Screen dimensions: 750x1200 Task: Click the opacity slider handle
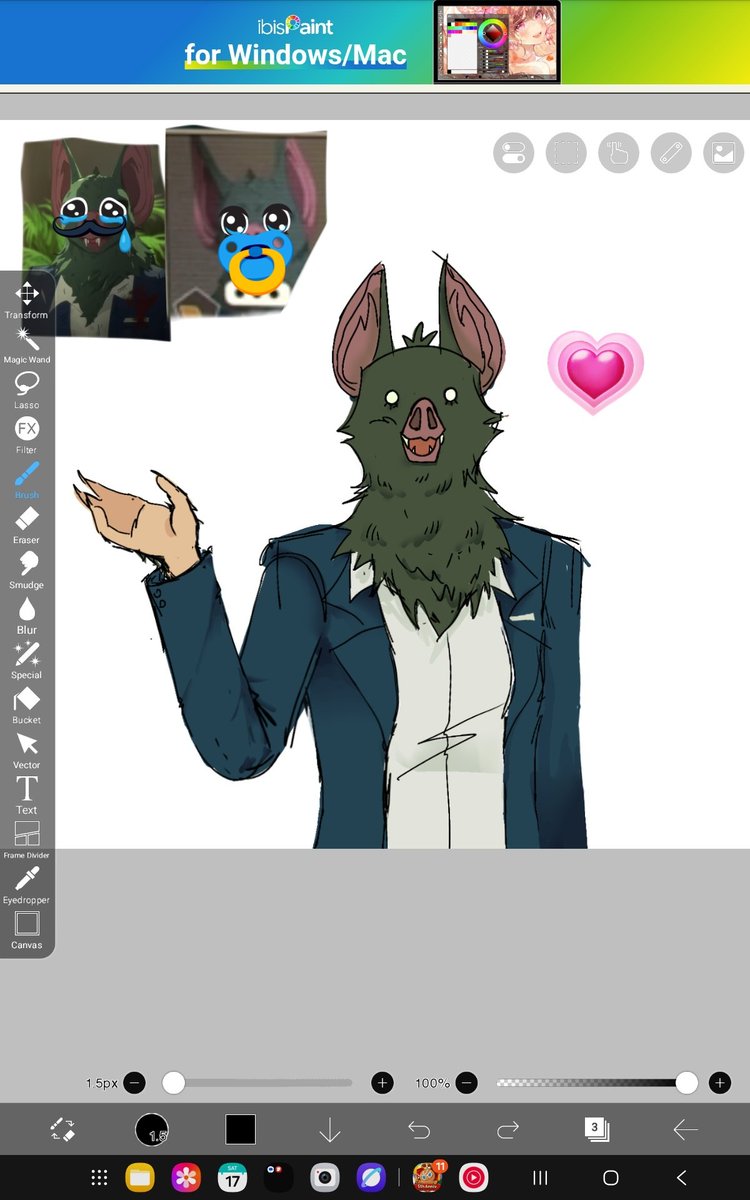686,1082
